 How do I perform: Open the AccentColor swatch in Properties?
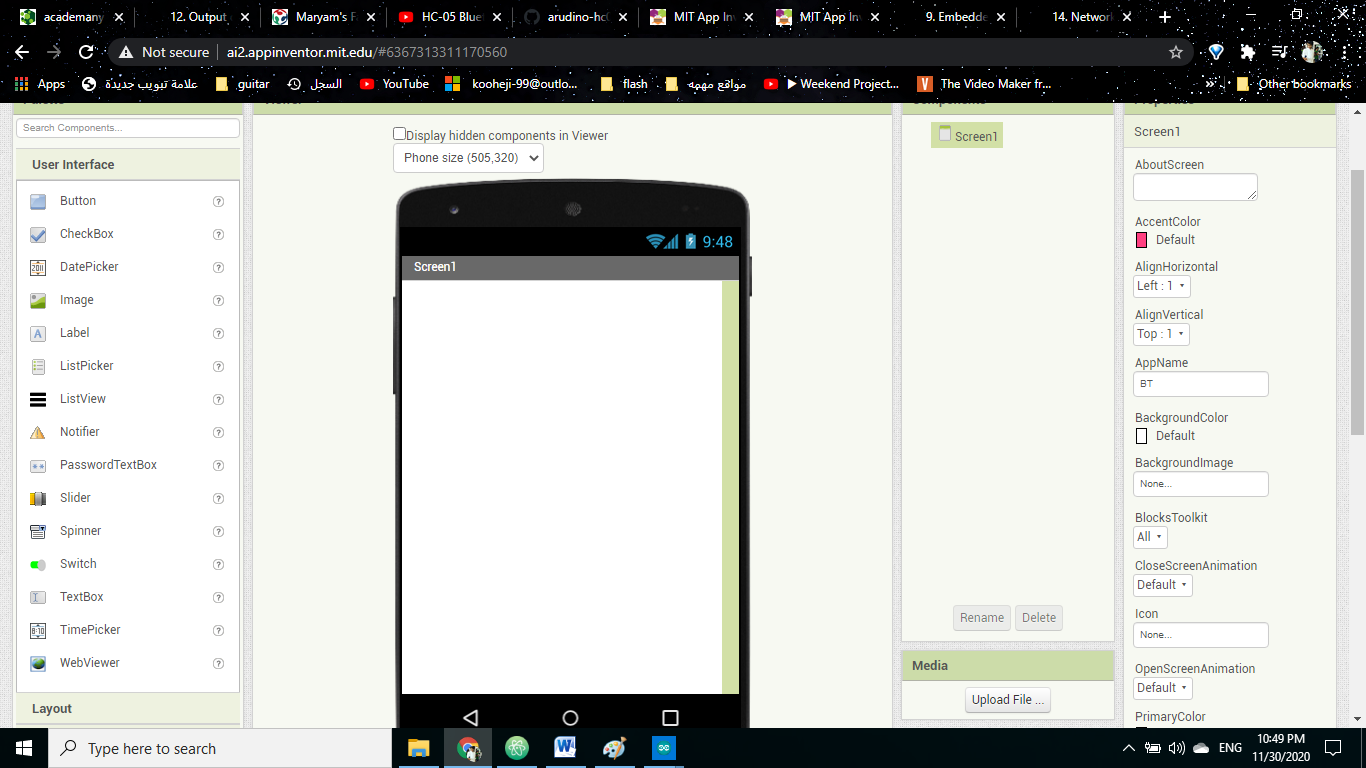tap(1140, 239)
